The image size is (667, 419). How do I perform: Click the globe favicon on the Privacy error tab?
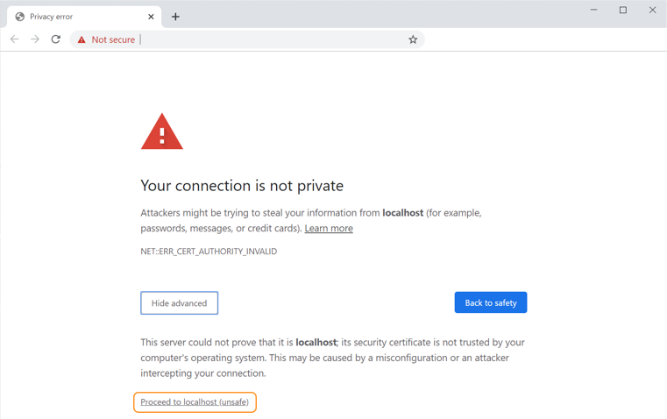[x=20, y=17]
